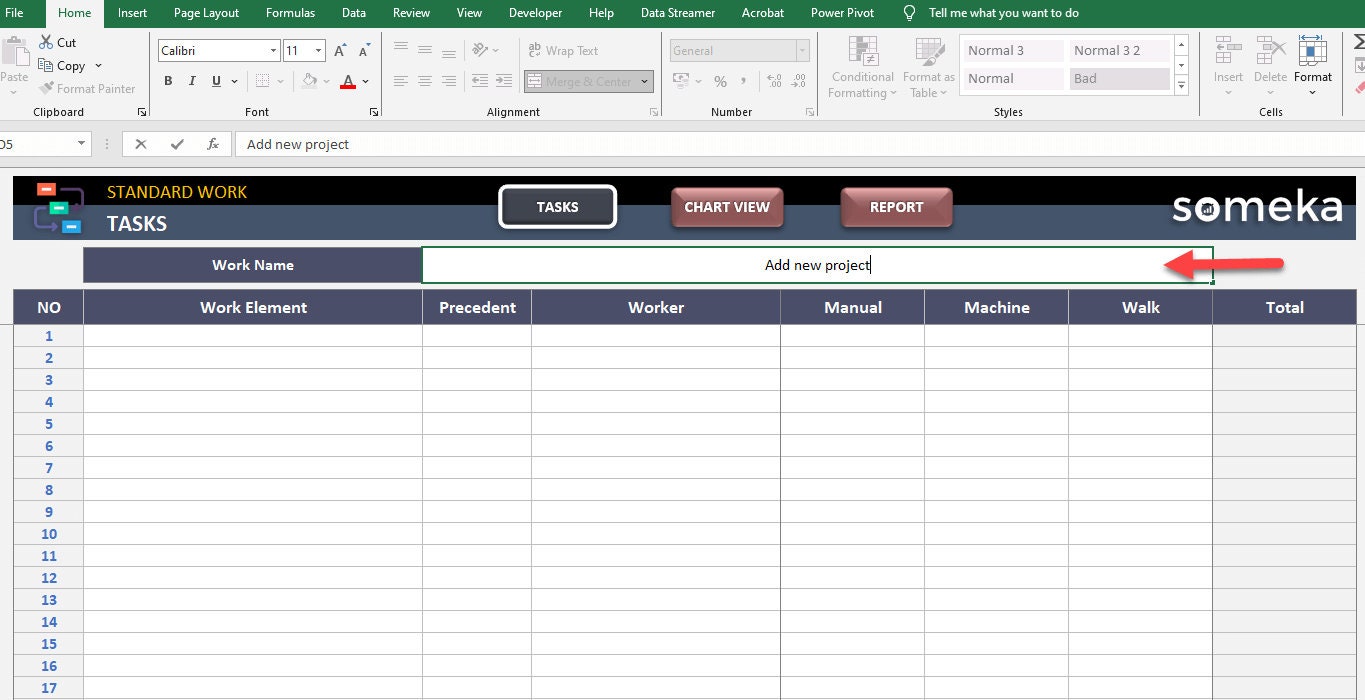Click the Accounting Number Format icon
This screenshot has width=1365, height=700.
coord(681,81)
